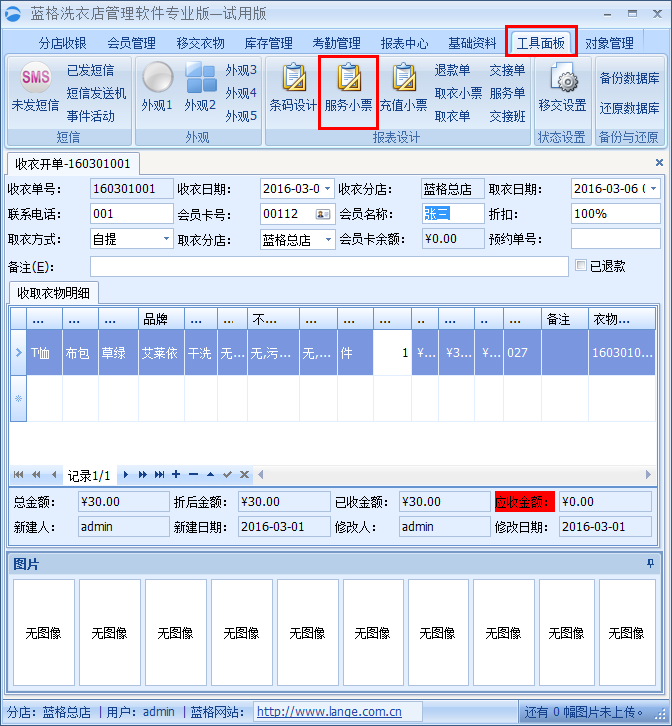The width and height of the screenshot is (672, 726).
Task: Click the 027 cell in the grid
Action: pyautogui.click(x=523, y=353)
